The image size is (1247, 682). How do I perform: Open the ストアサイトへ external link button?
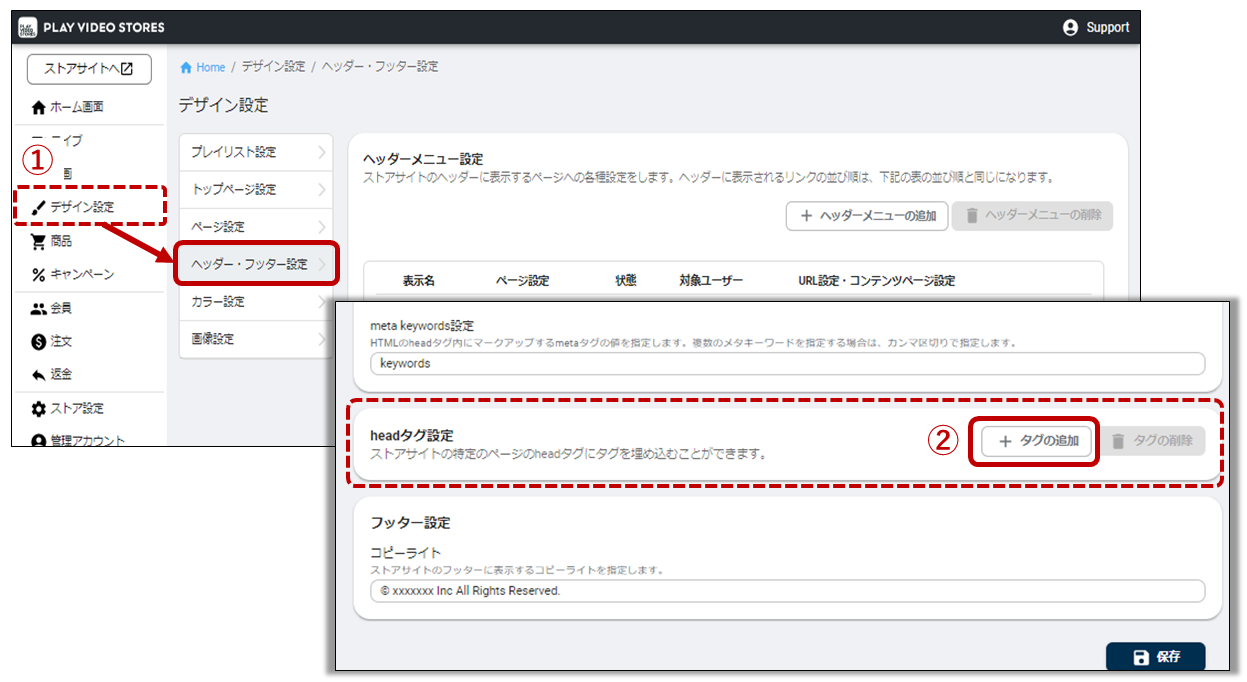(89, 69)
